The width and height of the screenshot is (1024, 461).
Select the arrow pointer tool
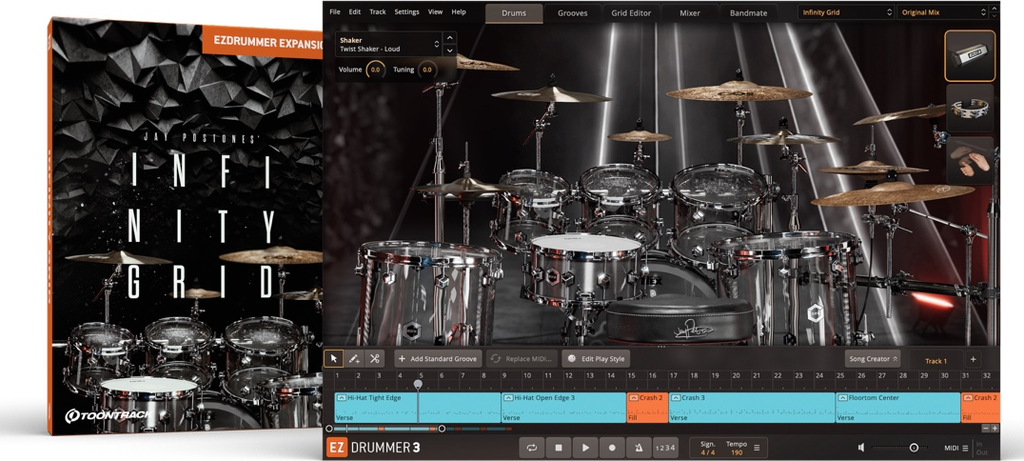(x=335, y=358)
